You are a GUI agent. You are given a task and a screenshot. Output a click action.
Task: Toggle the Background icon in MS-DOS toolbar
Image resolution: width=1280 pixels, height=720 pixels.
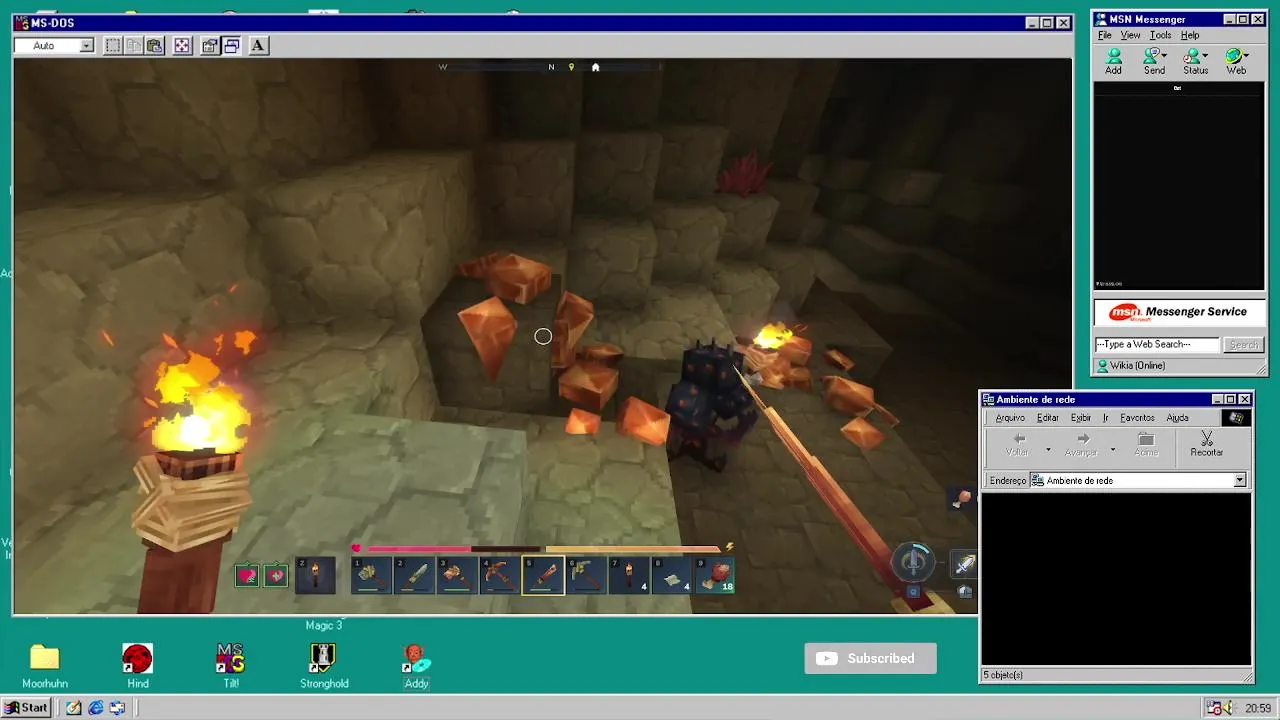point(231,45)
